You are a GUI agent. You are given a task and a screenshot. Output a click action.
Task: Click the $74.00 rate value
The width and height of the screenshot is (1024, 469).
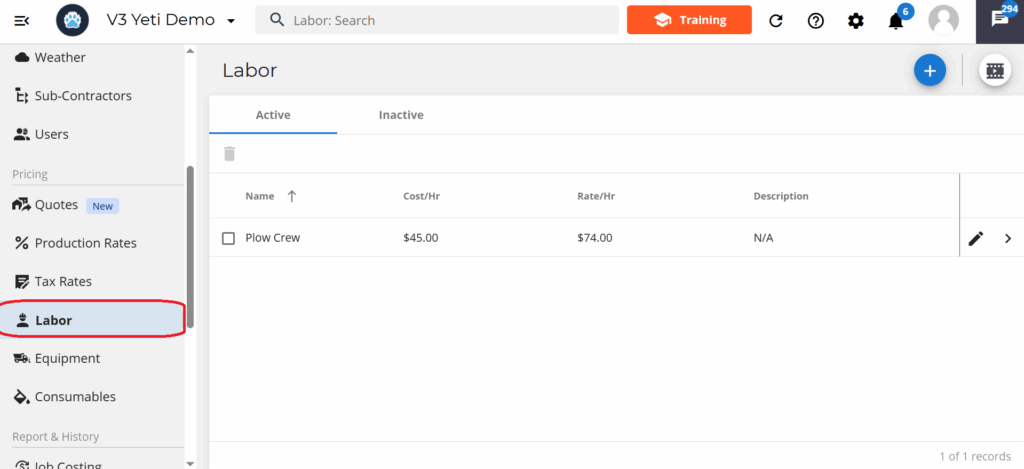[x=594, y=238]
